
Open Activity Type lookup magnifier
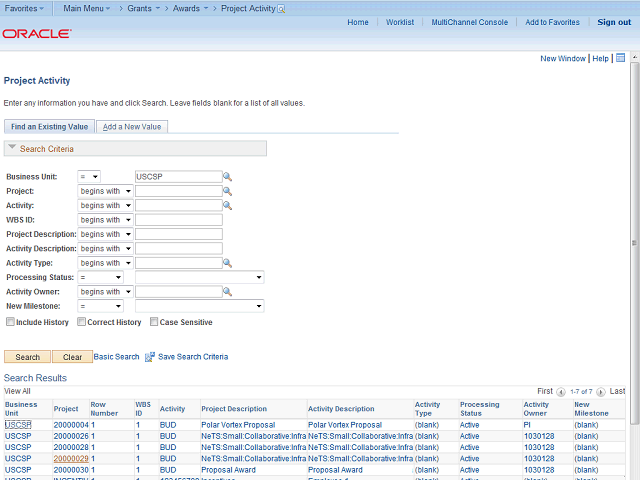[227, 263]
